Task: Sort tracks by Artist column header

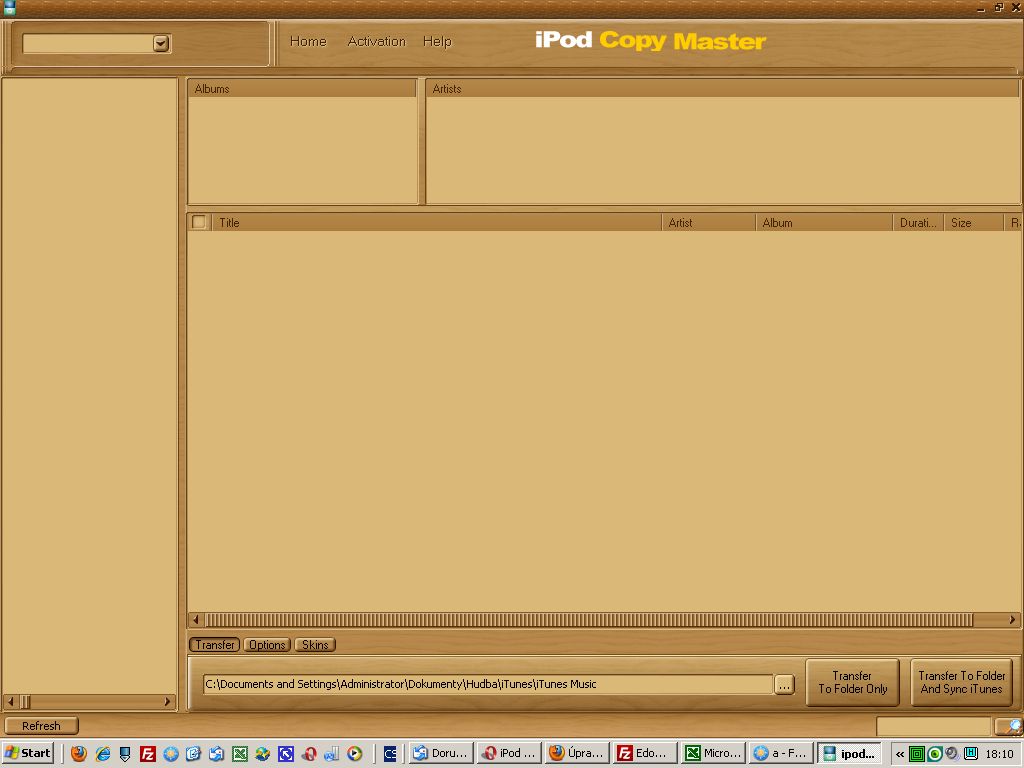Action: 709,223
